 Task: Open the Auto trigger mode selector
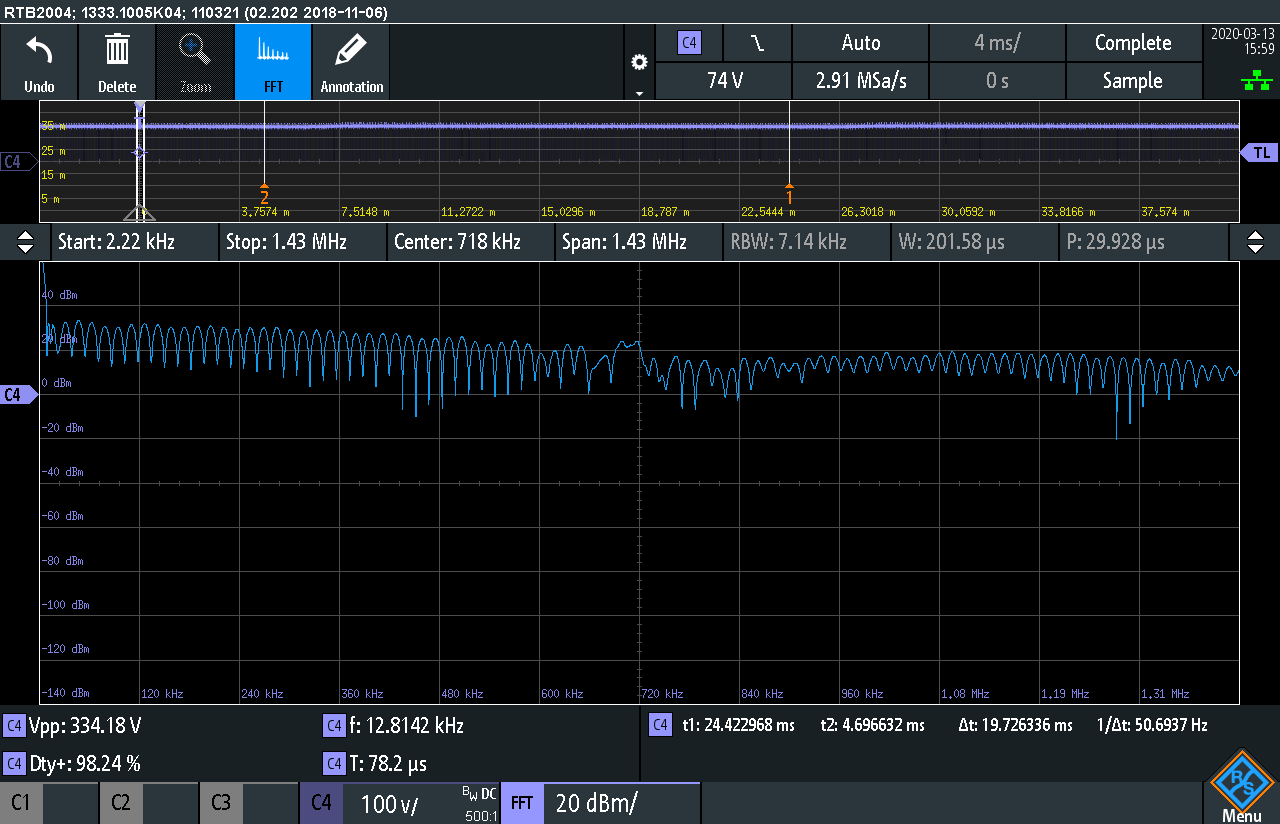860,43
